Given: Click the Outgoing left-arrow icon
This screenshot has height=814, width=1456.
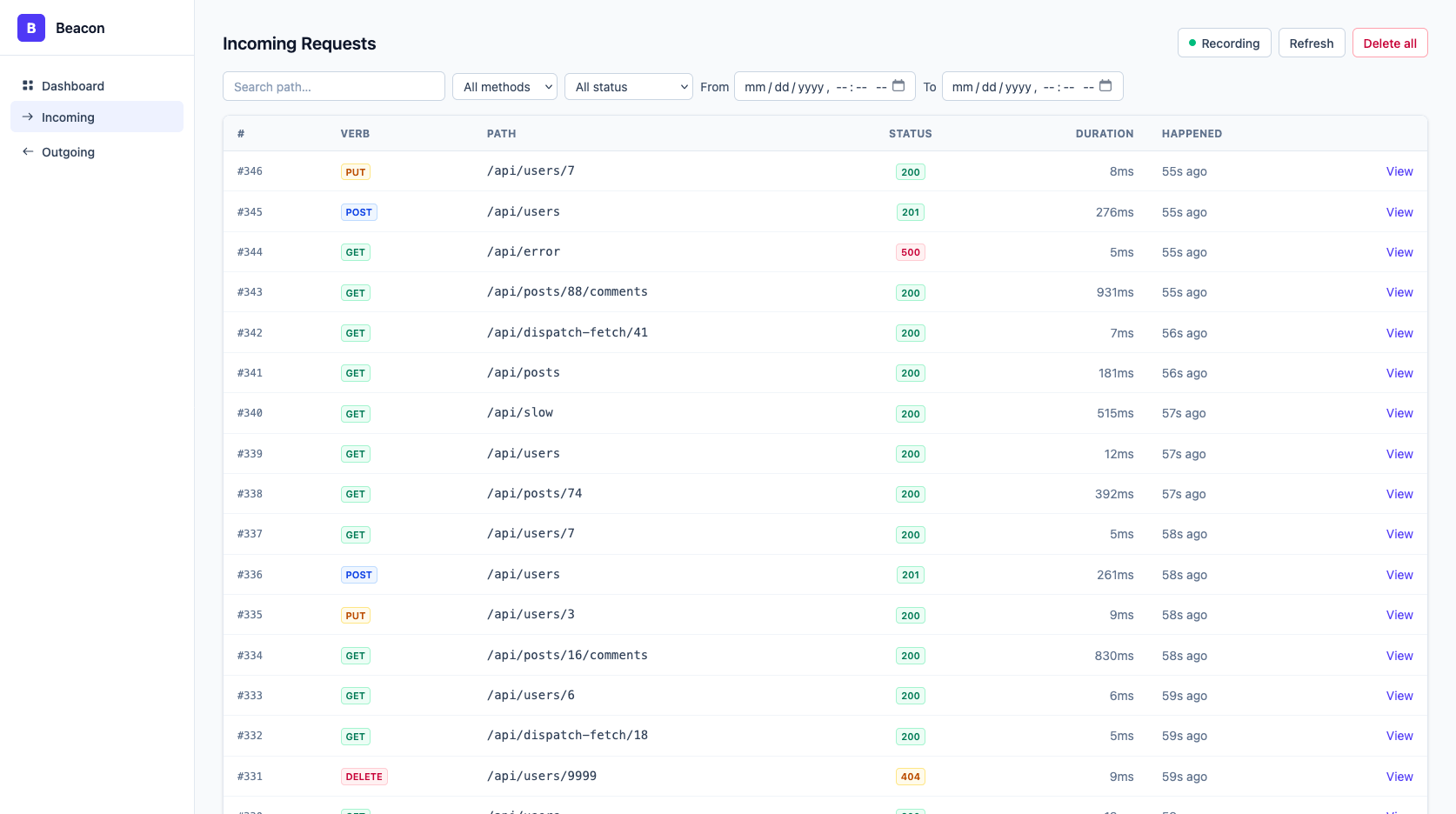Looking at the screenshot, I should click(28, 151).
